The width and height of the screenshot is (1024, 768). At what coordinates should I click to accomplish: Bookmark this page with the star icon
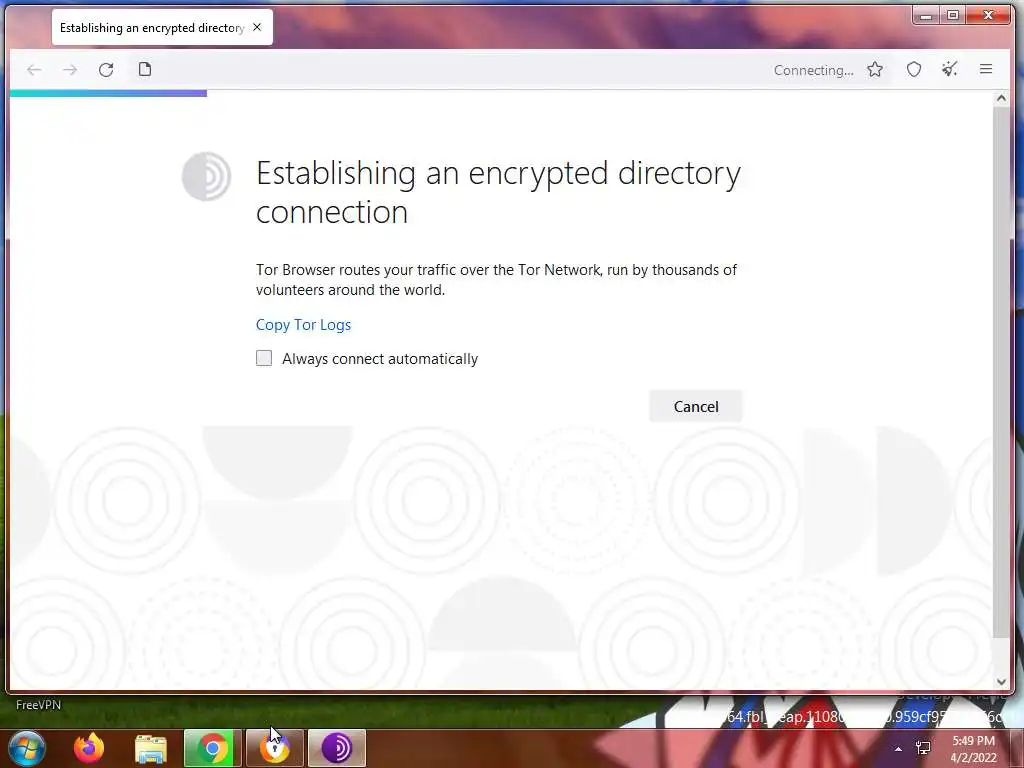[875, 69]
